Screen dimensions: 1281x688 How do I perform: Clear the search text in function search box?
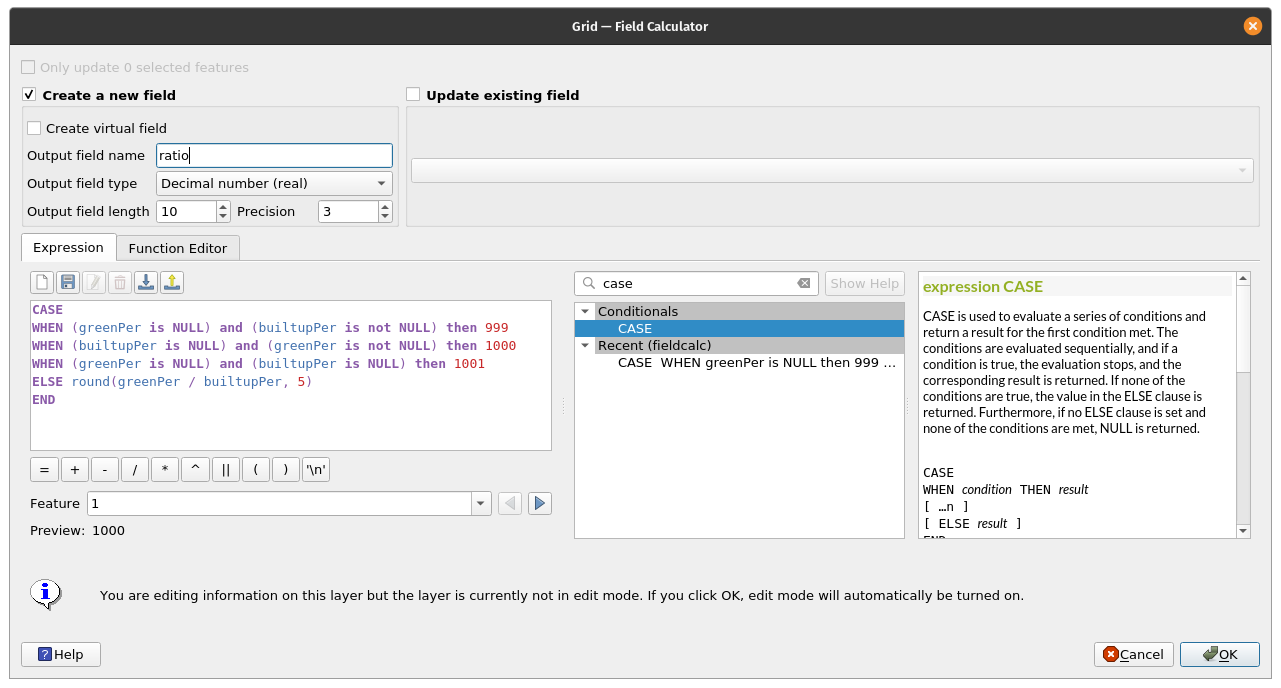[x=803, y=283]
